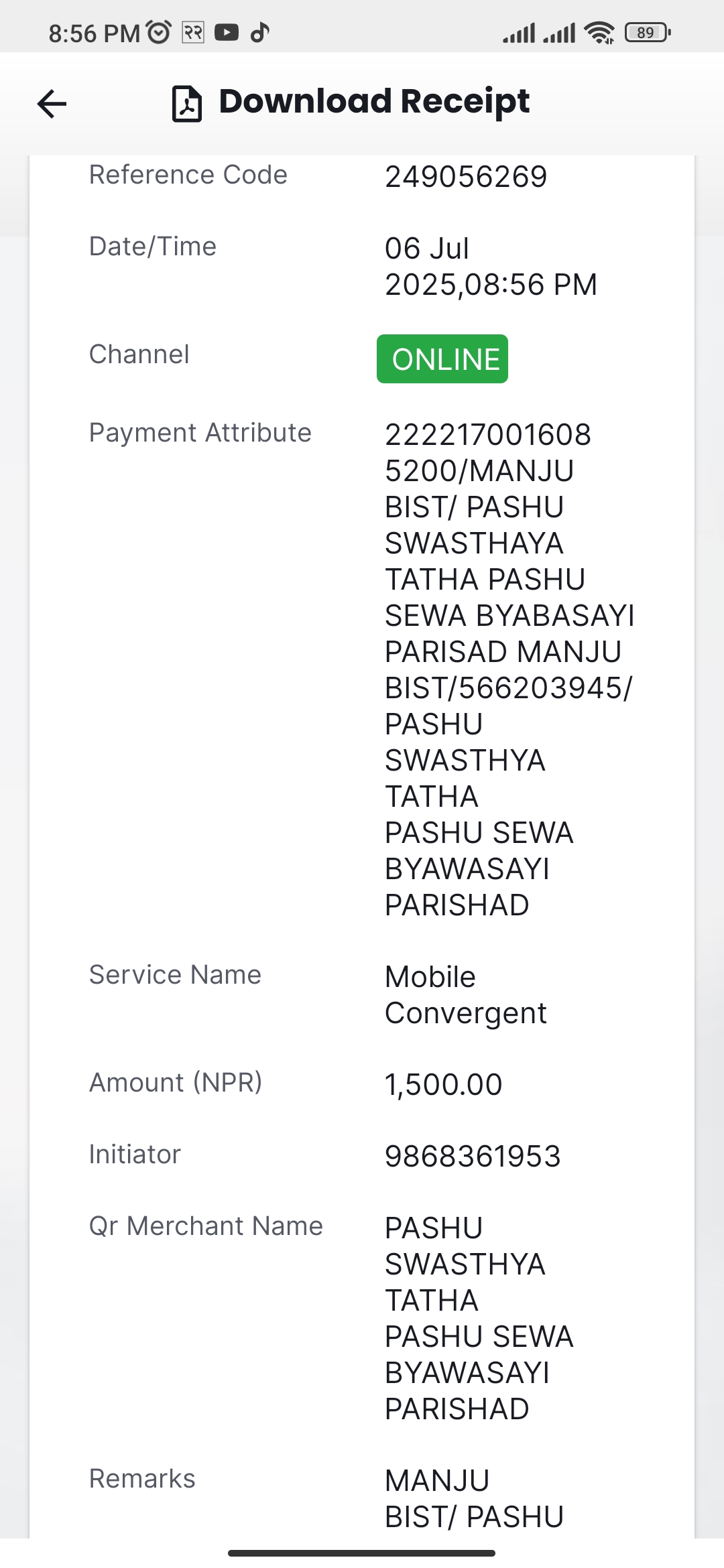Tap the Mobile Convergent service name

(465, 995)
